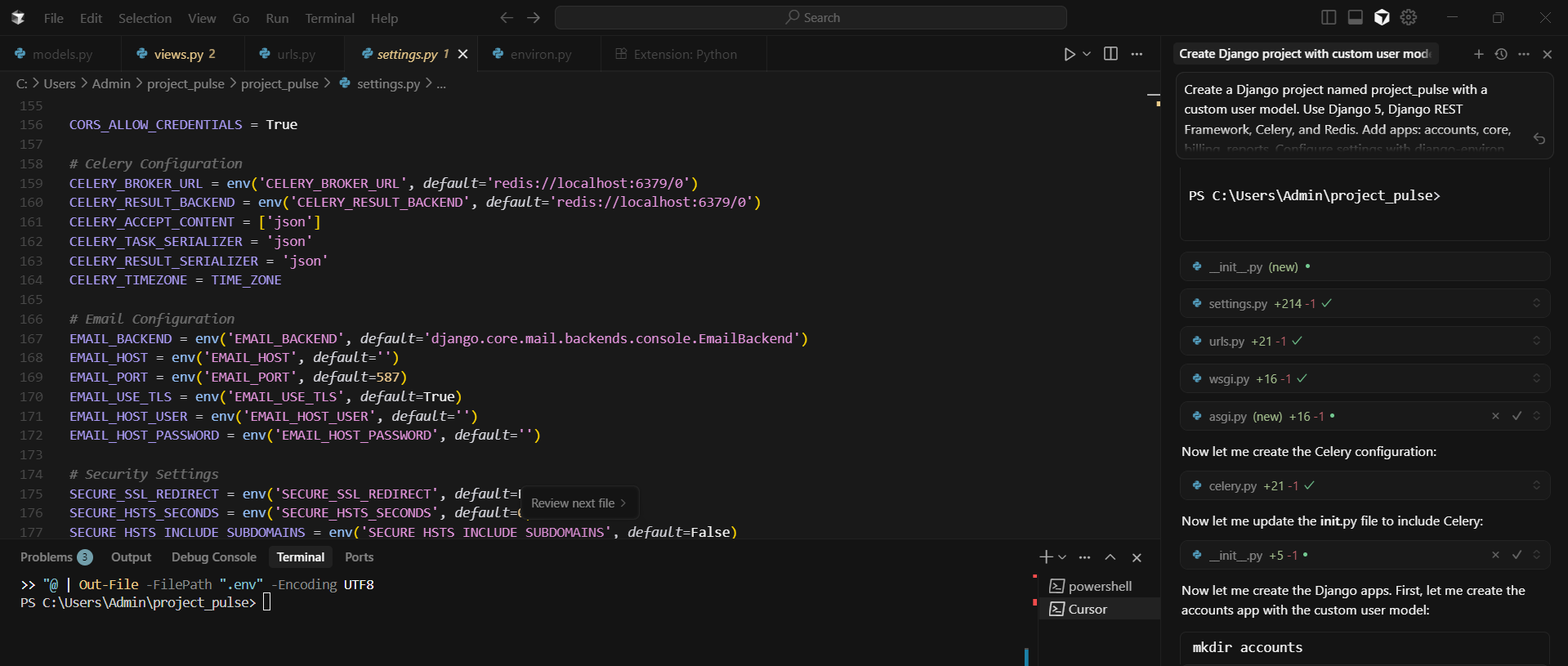
Task: Click first project_pulse folder in breadcrumb
Action: tap(185, 83)
